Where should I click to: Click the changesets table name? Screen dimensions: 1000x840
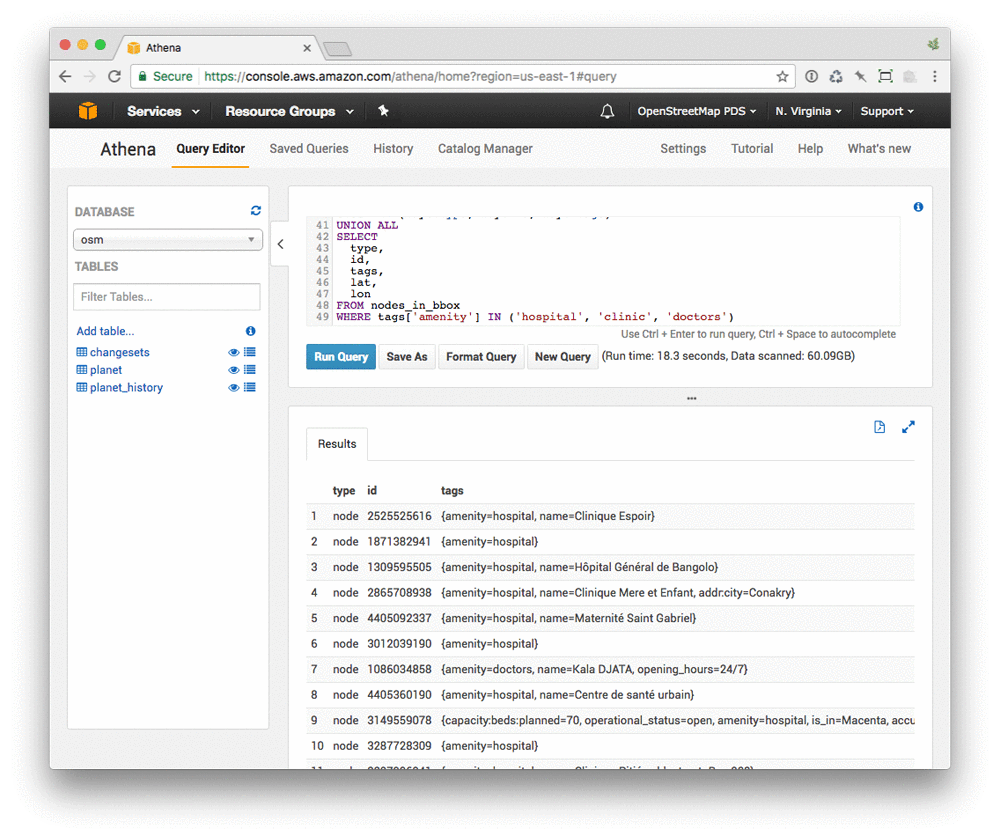(x=119, y=352)
